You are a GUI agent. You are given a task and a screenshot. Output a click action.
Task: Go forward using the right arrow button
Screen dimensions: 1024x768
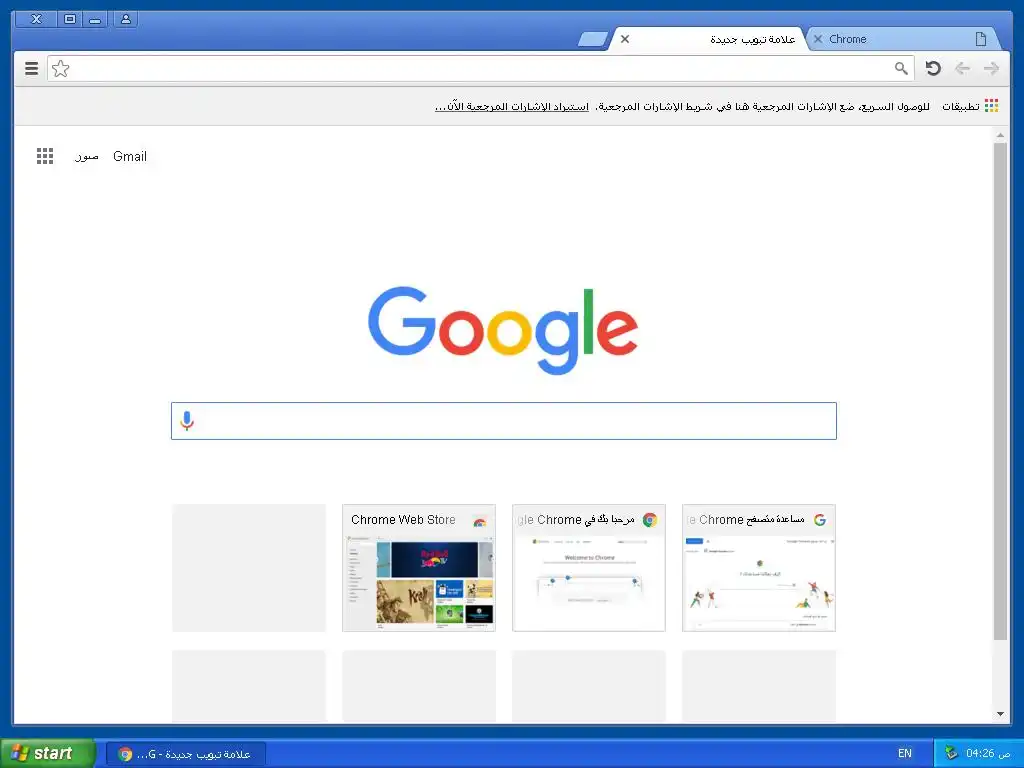coord(991,69)
